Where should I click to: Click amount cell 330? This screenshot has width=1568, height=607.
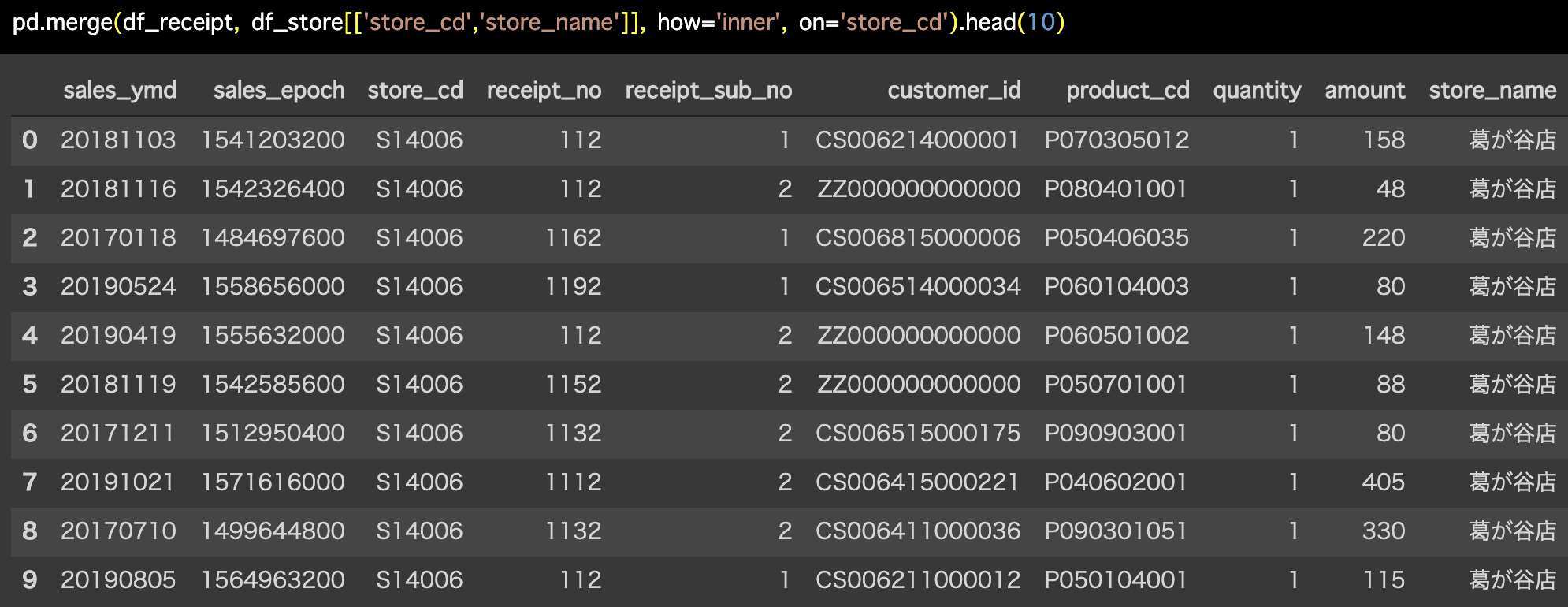[x=1384, y=531]
